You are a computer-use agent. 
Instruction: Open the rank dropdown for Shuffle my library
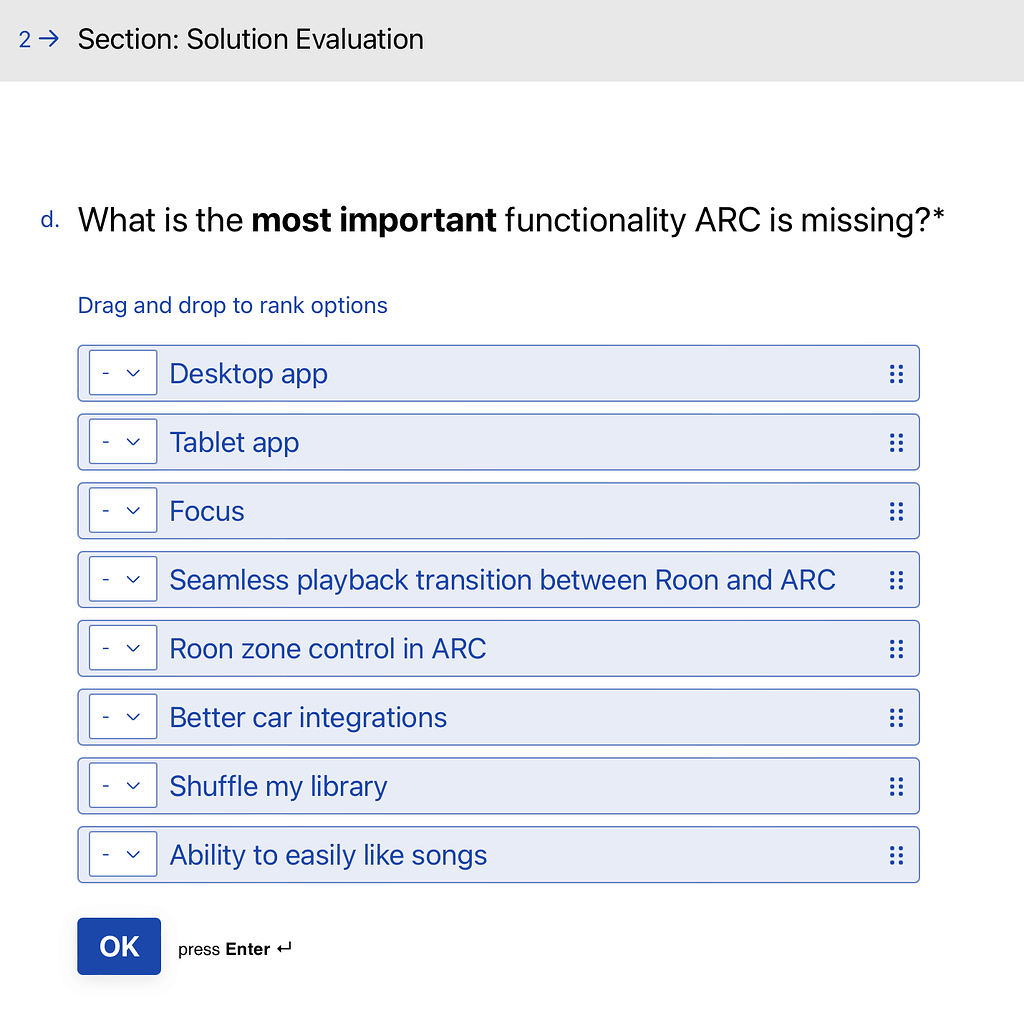click(x=122, y=785)
